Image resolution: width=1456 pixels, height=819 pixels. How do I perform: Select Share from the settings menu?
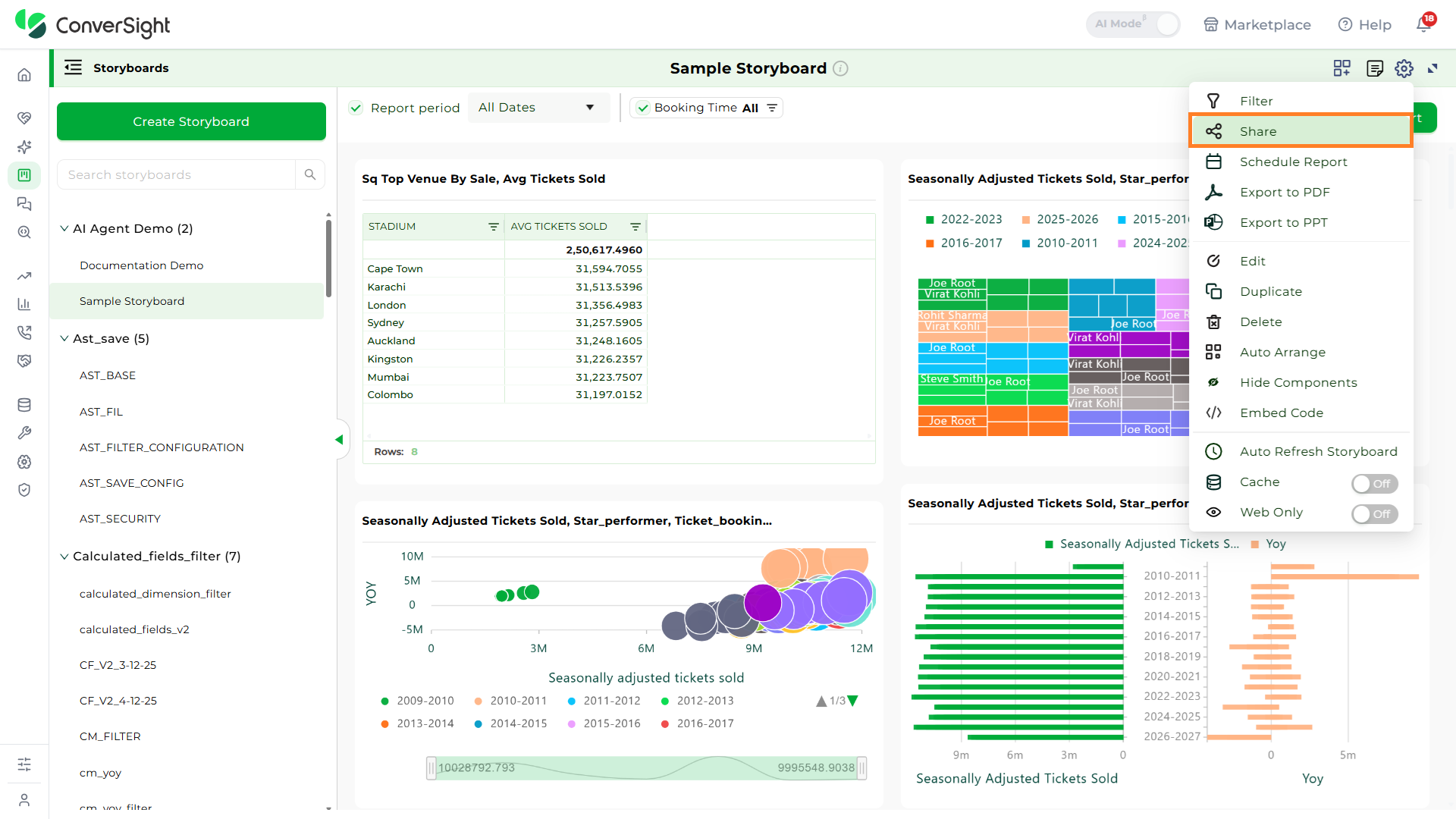point(1300,131)
